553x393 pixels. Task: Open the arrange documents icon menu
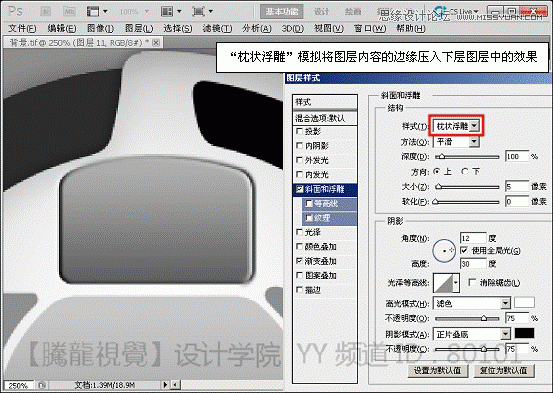click(171, 12)
